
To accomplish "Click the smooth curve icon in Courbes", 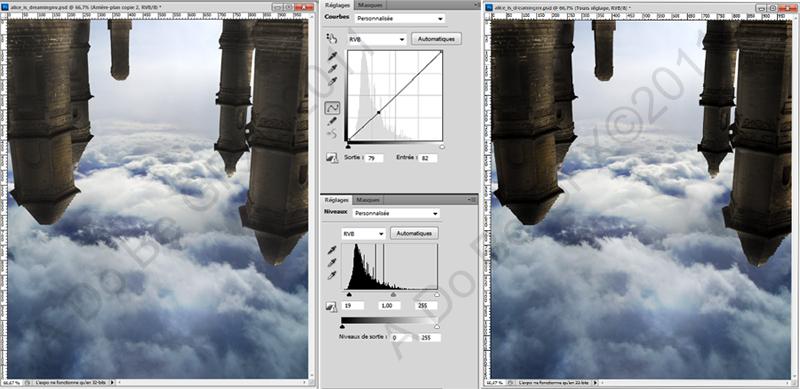I will [x=332, y=134].
